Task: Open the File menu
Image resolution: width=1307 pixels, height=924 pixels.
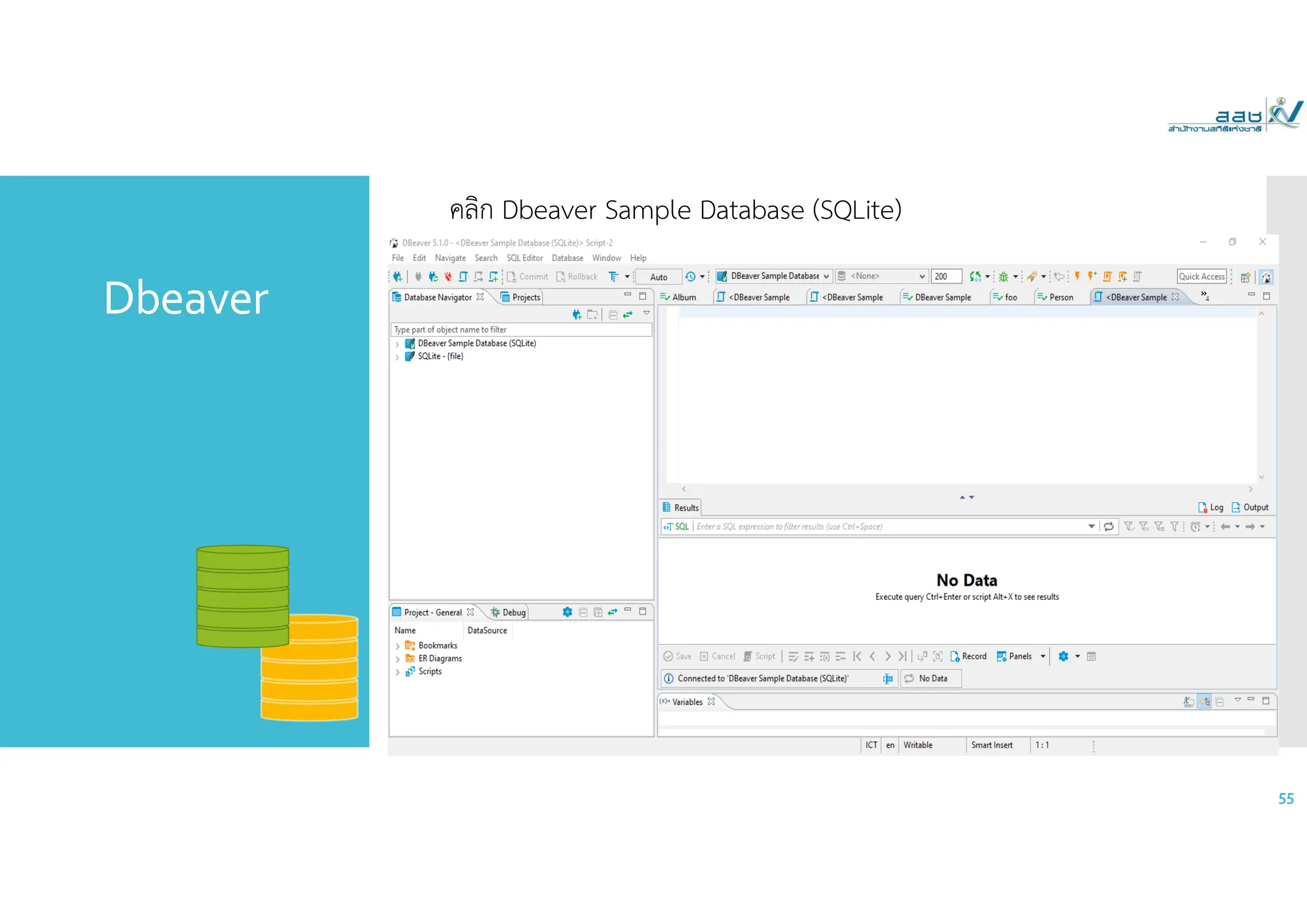Action: coord(398,258)
